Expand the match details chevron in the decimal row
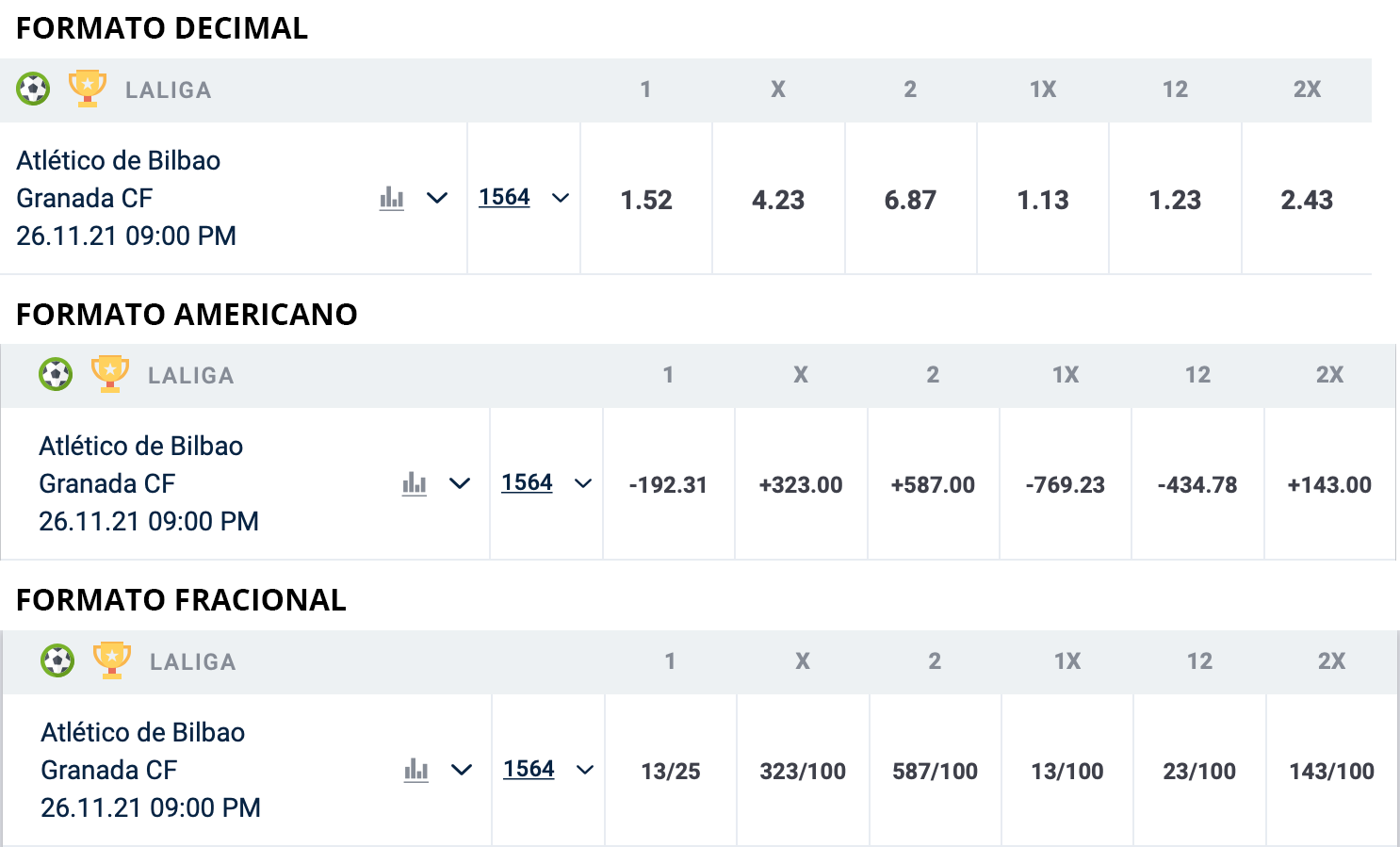This screenshot has width=1400, height=847. coord(437,198)
